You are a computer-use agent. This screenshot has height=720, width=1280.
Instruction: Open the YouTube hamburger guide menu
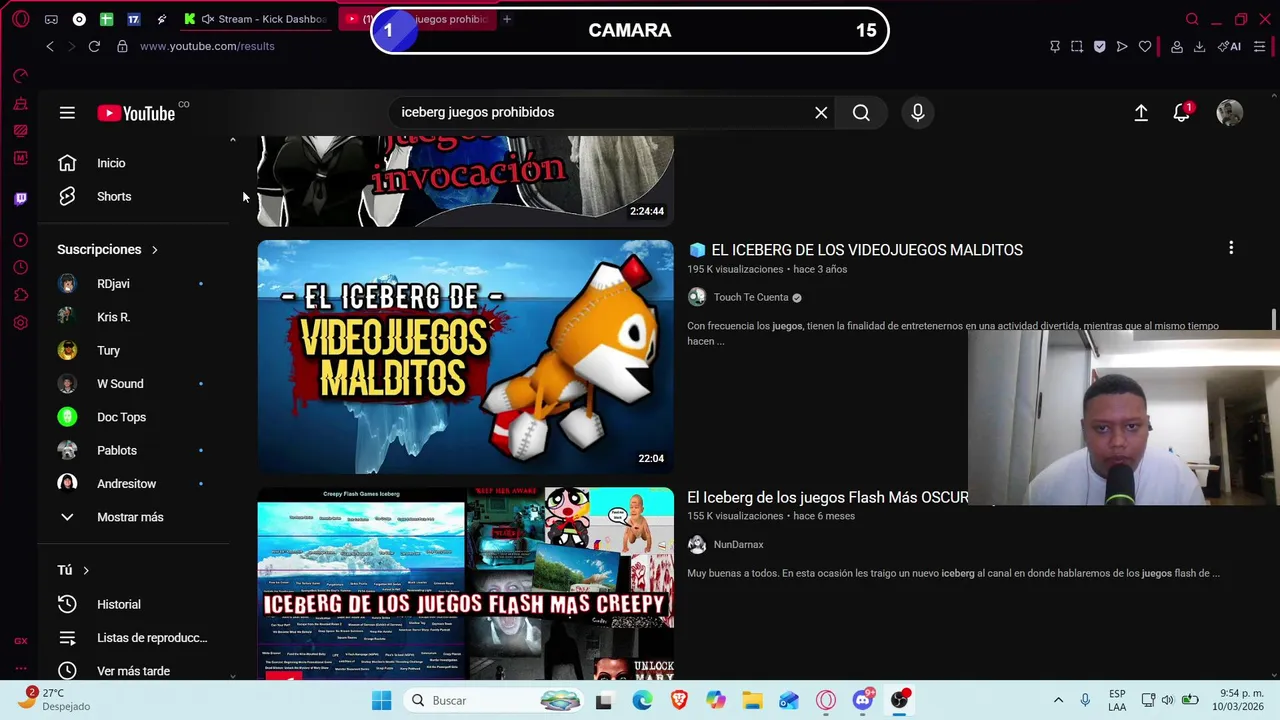pyautogui.click(x=67, y=113)
